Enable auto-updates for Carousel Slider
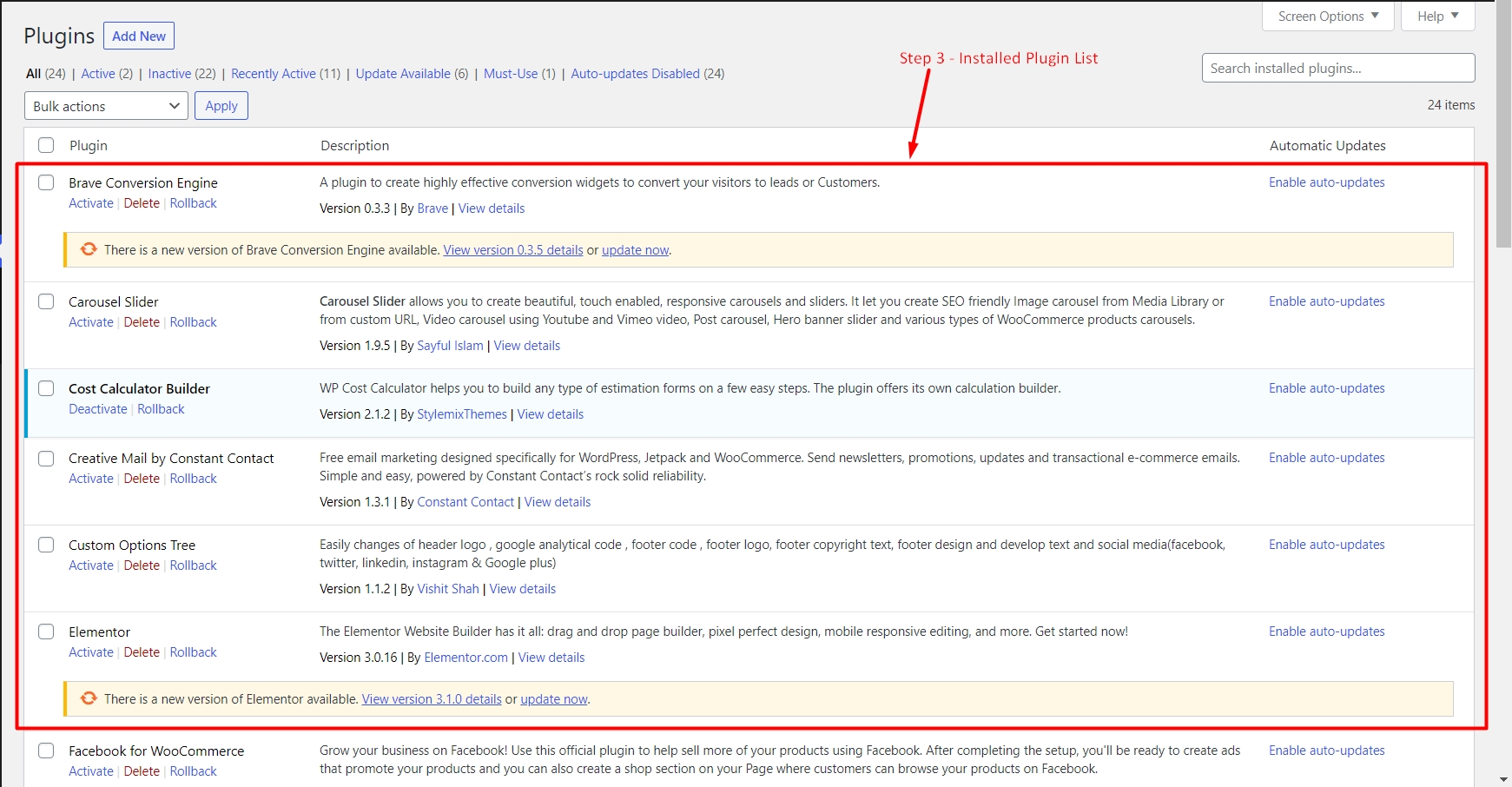The height and width of the screenshot is (787, 1512). point(1326,301)
